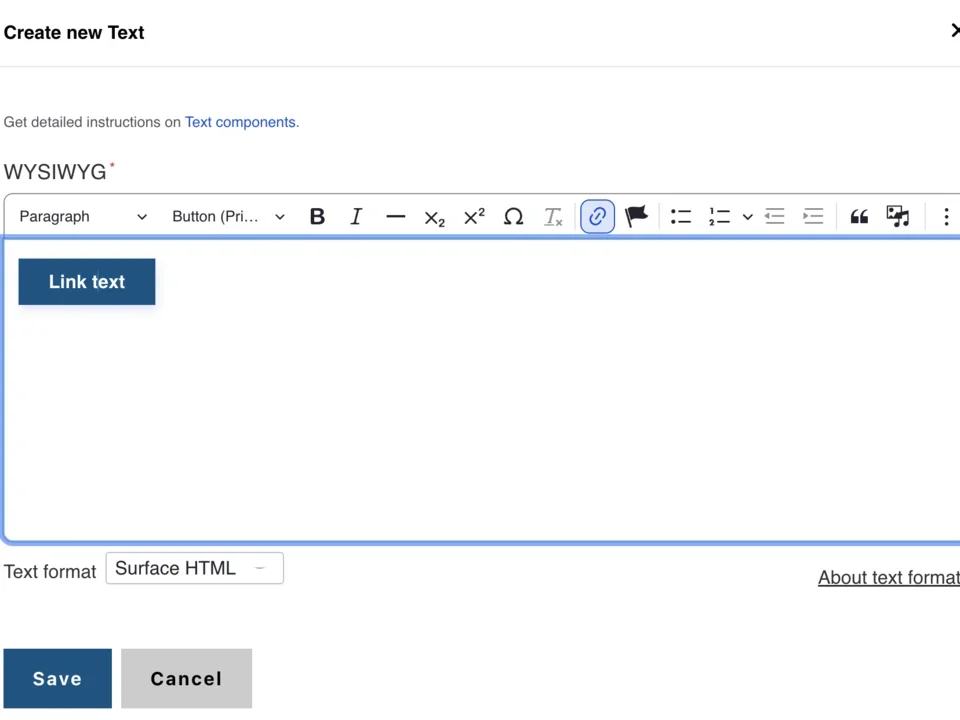The height and width of the screenshot is (720, 960).
Task: Apply subscript formatting
Action: (x=434, y=216)
